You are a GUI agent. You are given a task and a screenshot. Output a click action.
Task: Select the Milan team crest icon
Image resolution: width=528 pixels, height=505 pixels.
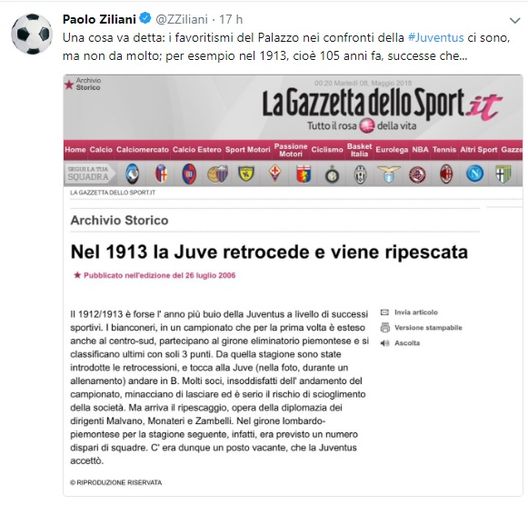[x=446, y=174]
